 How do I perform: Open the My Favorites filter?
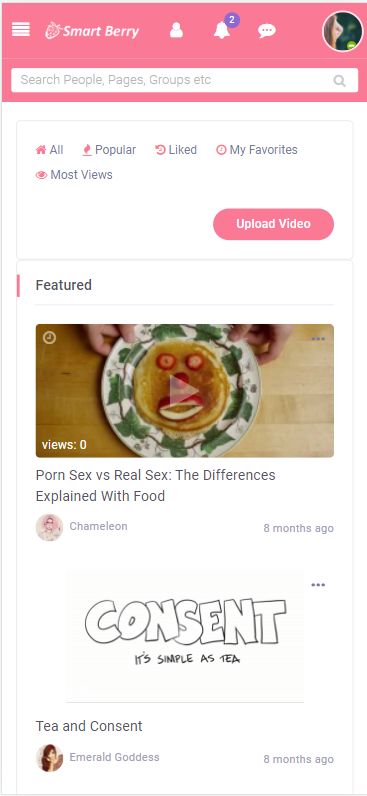(257, 150)
